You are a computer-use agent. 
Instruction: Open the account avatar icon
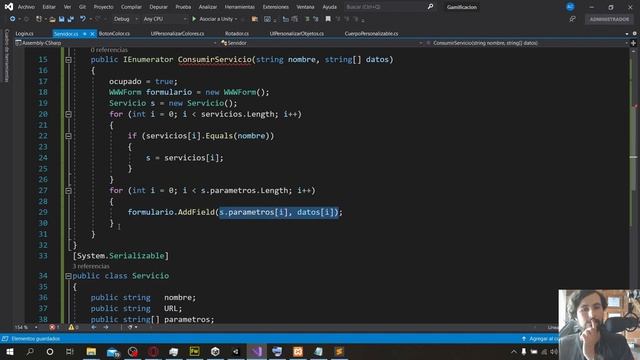(570, 7)
